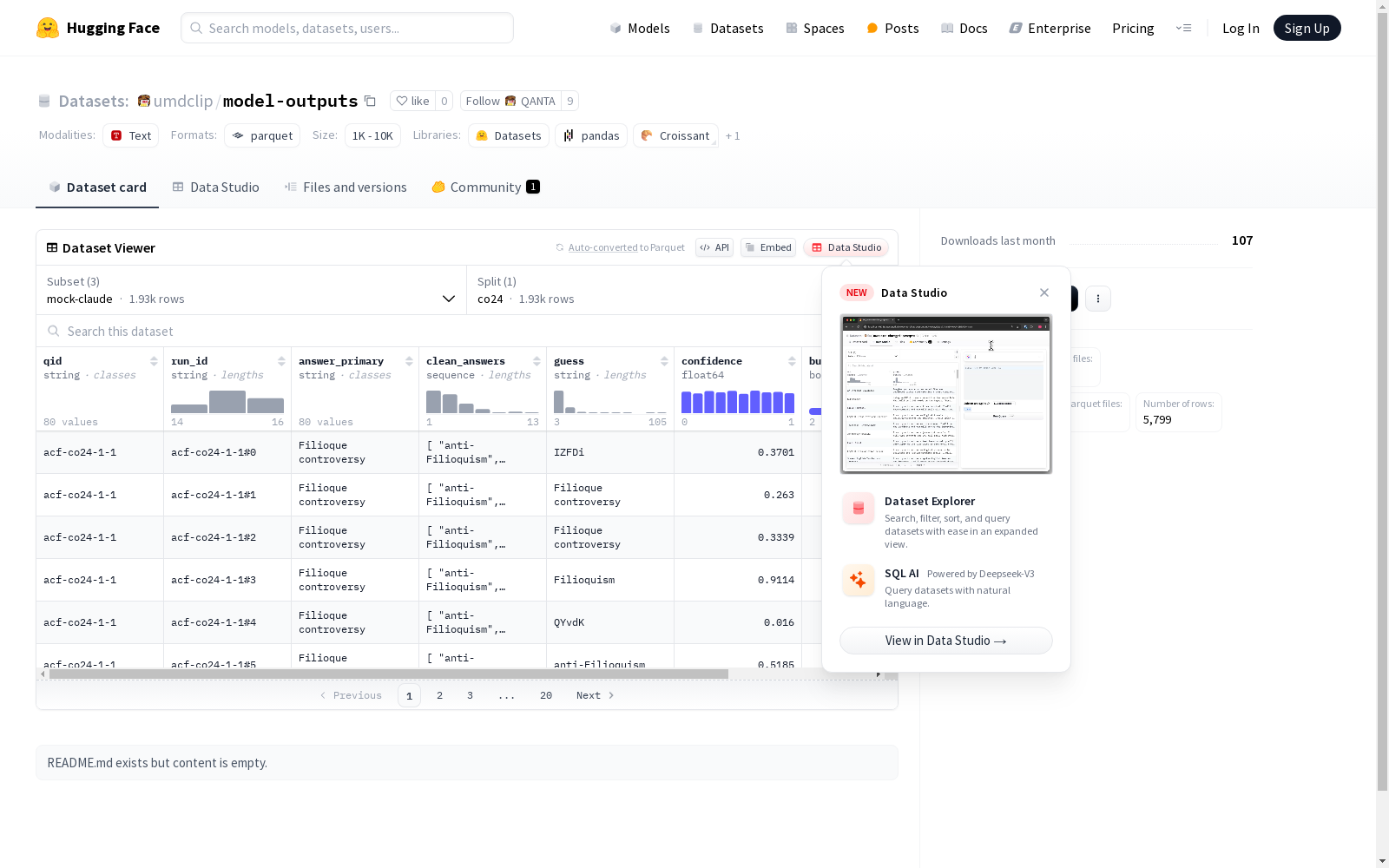Expand the Subset mock-claude dropdown
The image size is (1389, 868).
click(x=251, y=290)
